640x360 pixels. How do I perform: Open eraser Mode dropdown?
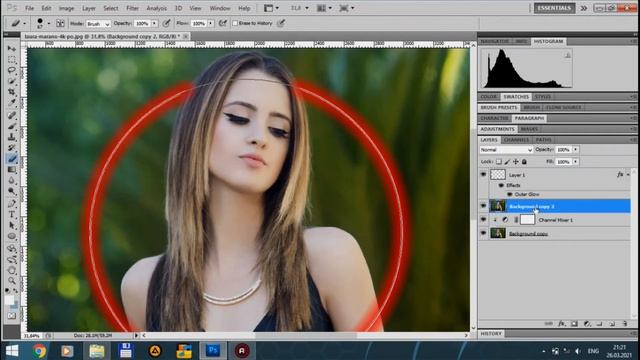coord(98,24)
